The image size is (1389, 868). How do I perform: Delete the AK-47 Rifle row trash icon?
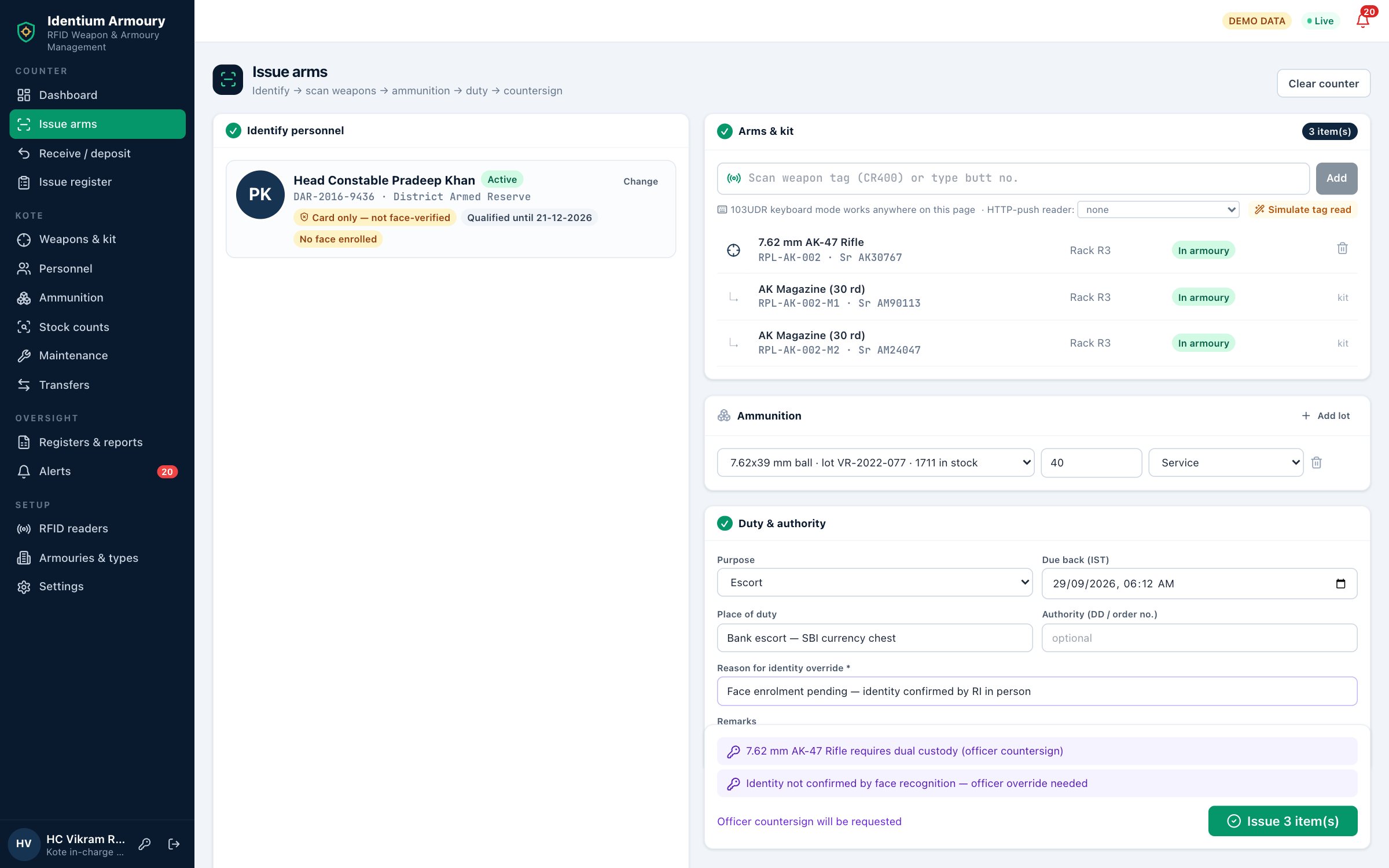pos(1342,248)
